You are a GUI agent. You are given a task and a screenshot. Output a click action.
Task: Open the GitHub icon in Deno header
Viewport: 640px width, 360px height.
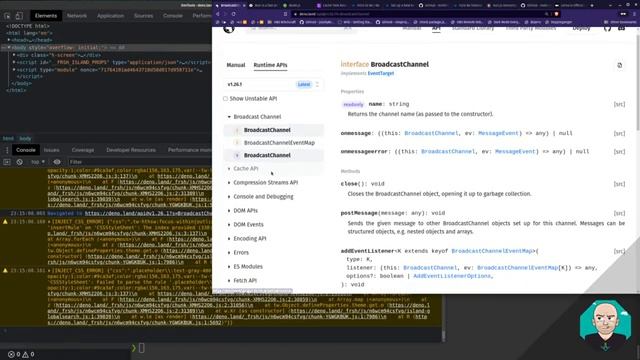click(x=607, y=29)
